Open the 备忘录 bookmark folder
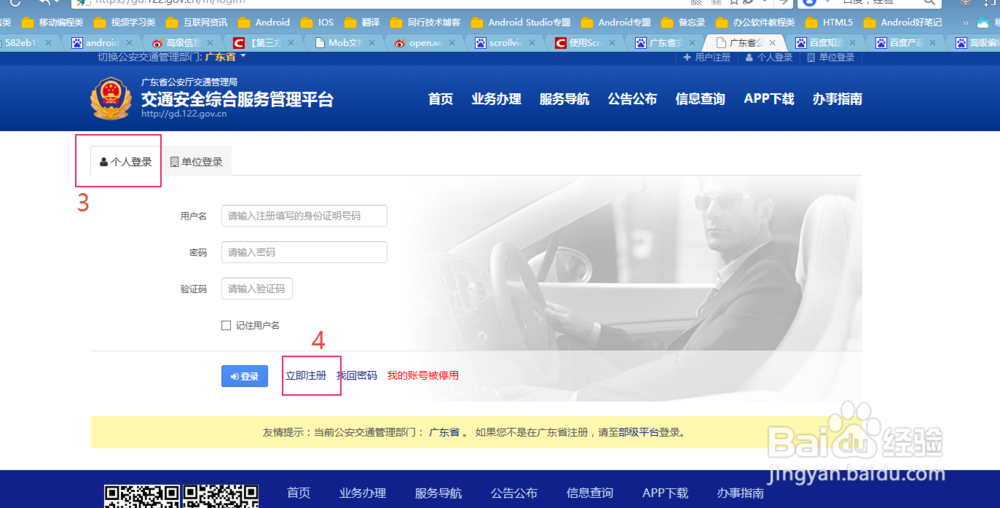Viewport: 1000px width, 508px height. tap(683, 22)
